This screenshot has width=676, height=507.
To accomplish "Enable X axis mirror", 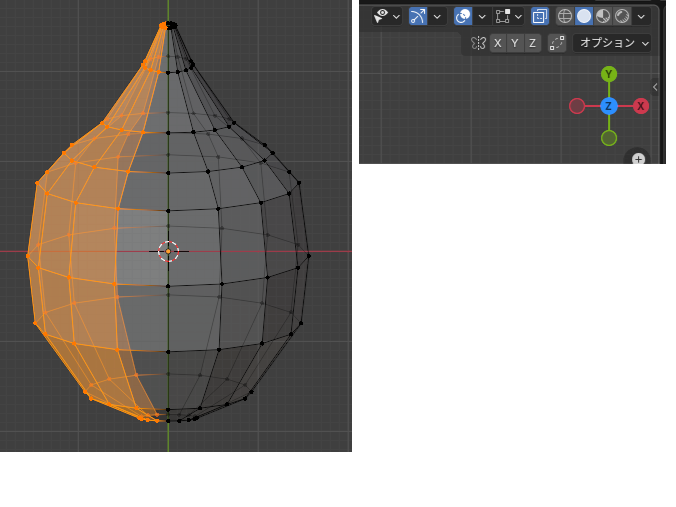I will coord(497,43).
